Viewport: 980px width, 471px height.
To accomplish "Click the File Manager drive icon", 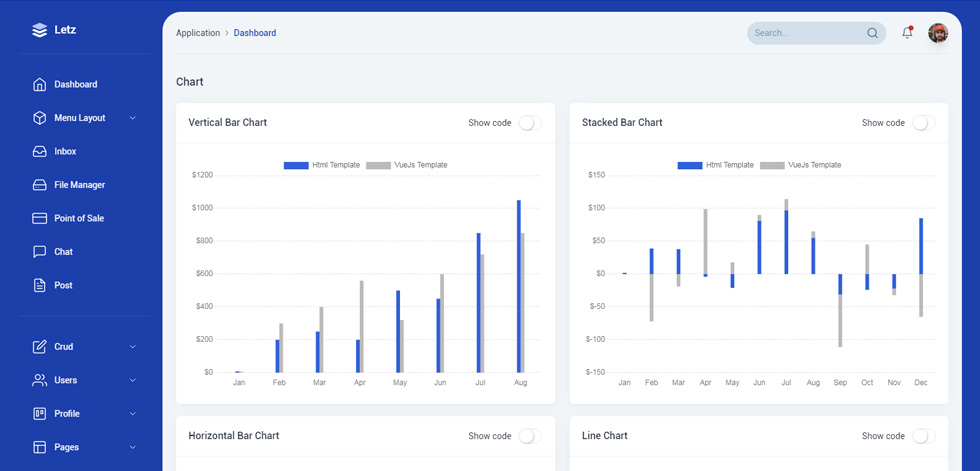I will coord(39,185).
